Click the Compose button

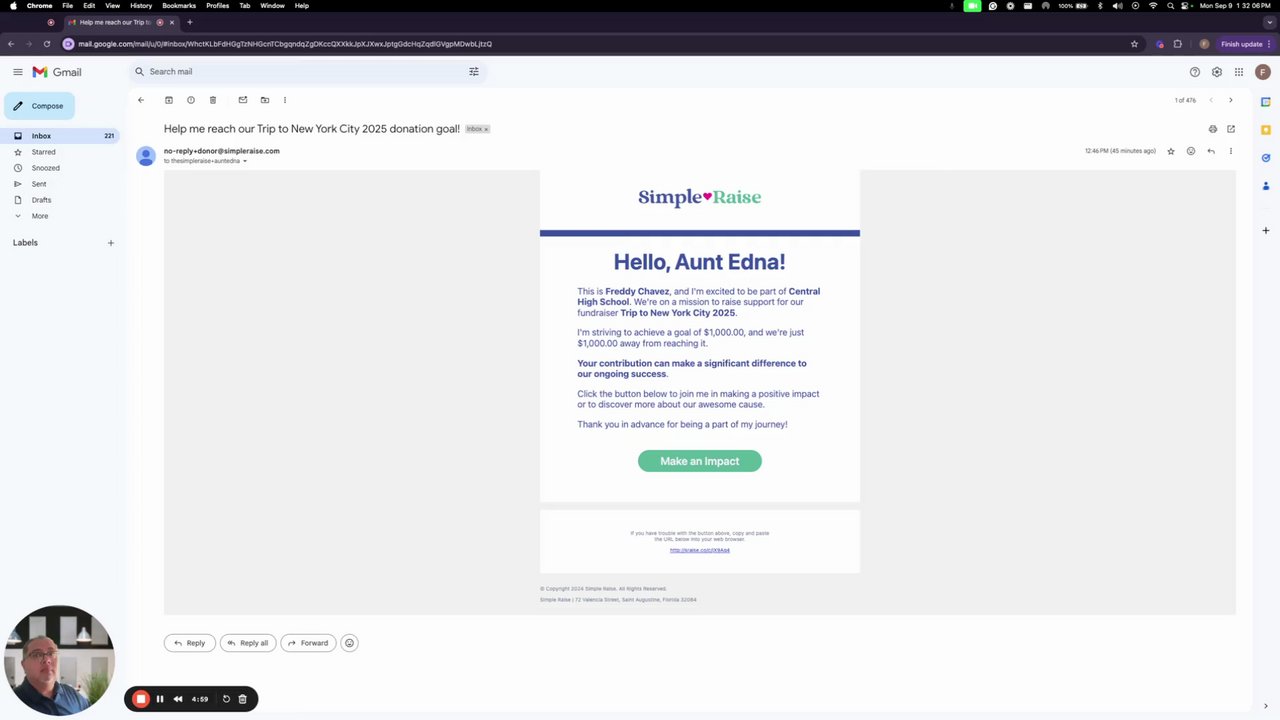[38, 106]
